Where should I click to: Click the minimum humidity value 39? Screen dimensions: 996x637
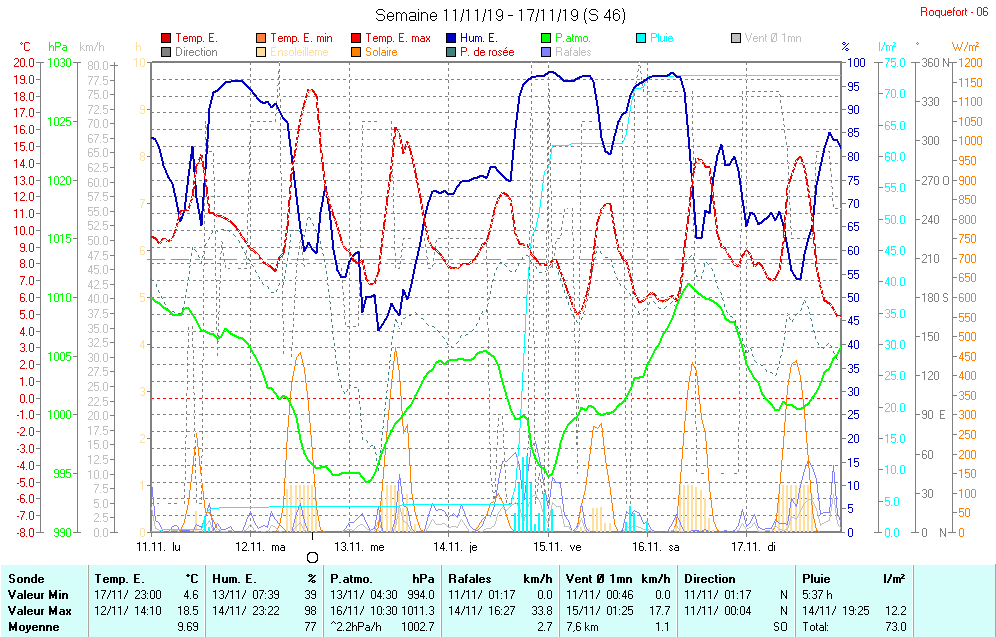coord(311,595)
